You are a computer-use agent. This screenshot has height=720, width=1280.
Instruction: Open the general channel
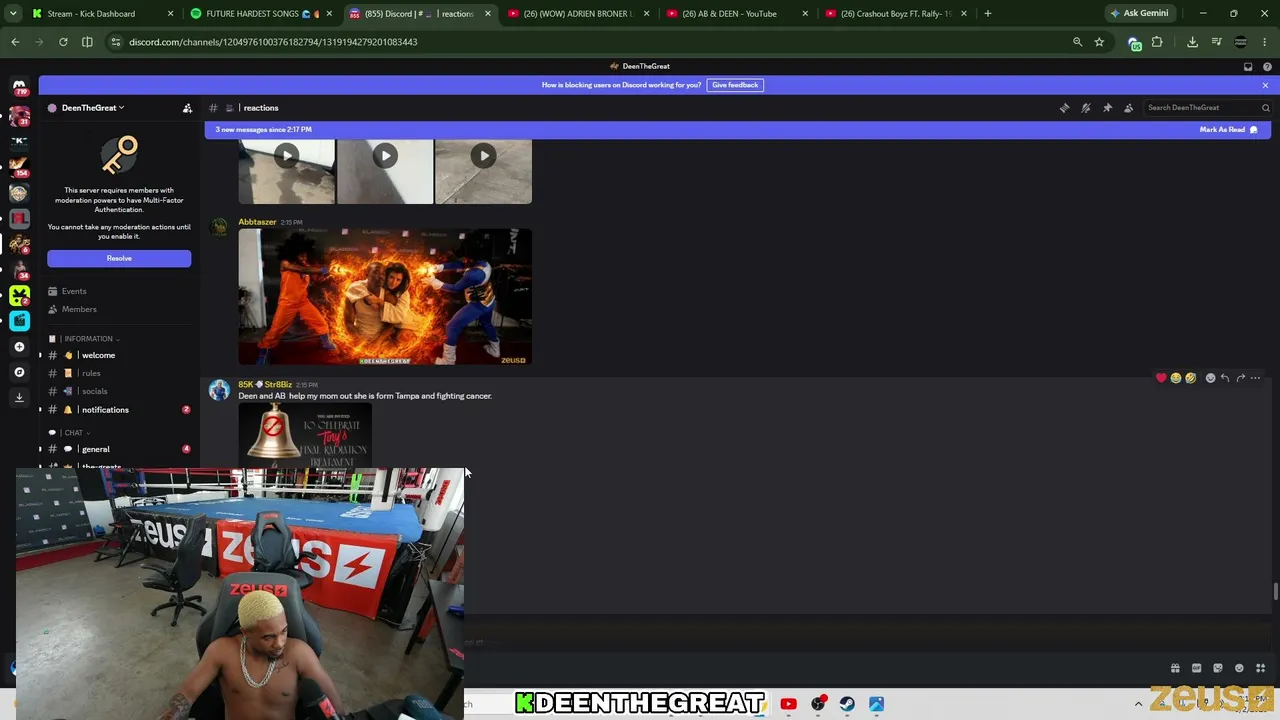(x=118, y=449)
